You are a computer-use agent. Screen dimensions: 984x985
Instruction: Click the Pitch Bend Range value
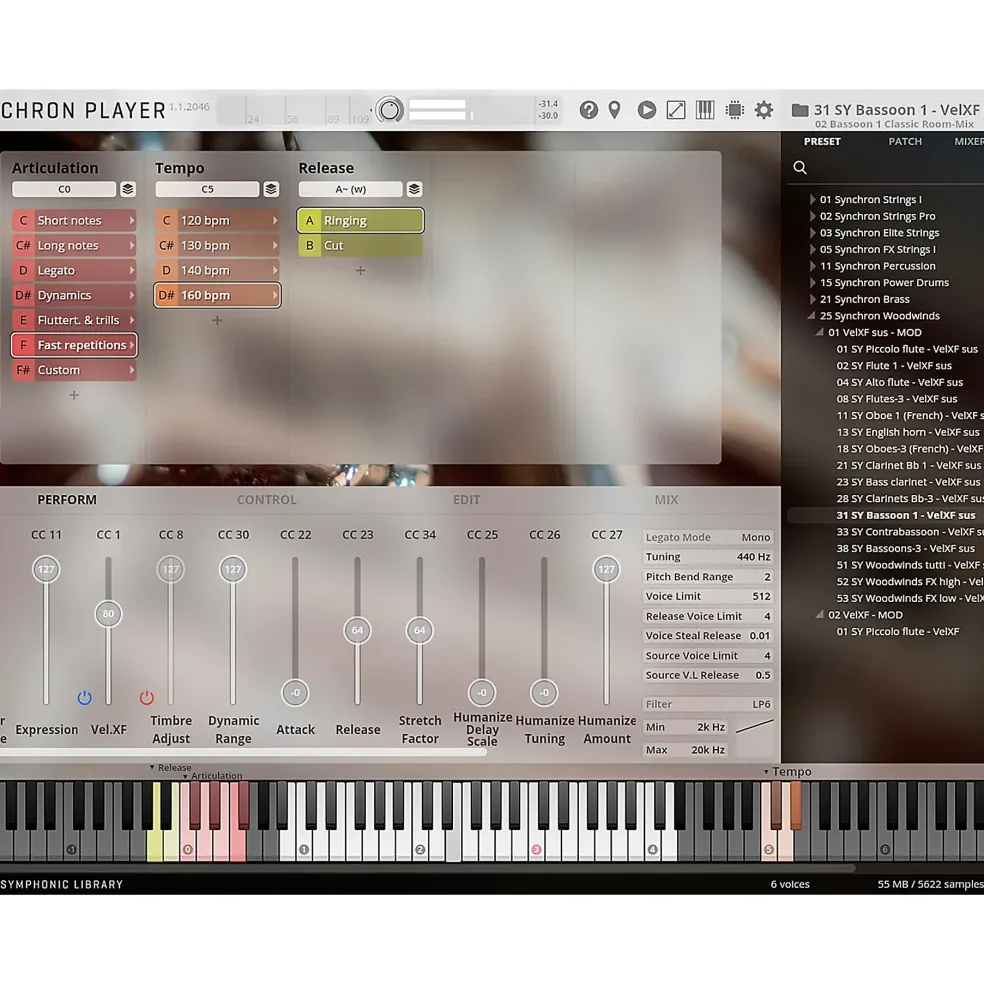(767, 577)
